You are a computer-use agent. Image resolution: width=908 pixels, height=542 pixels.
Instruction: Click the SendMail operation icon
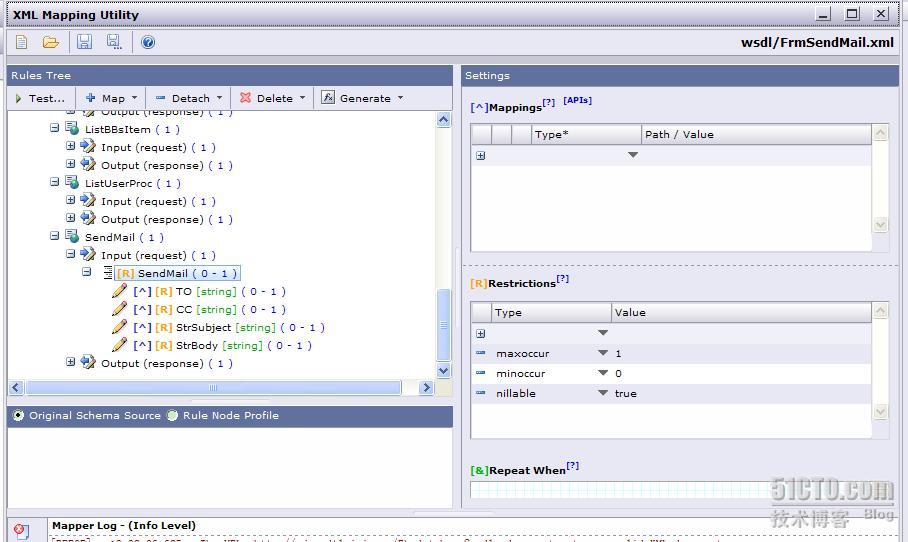click(72, 236)
